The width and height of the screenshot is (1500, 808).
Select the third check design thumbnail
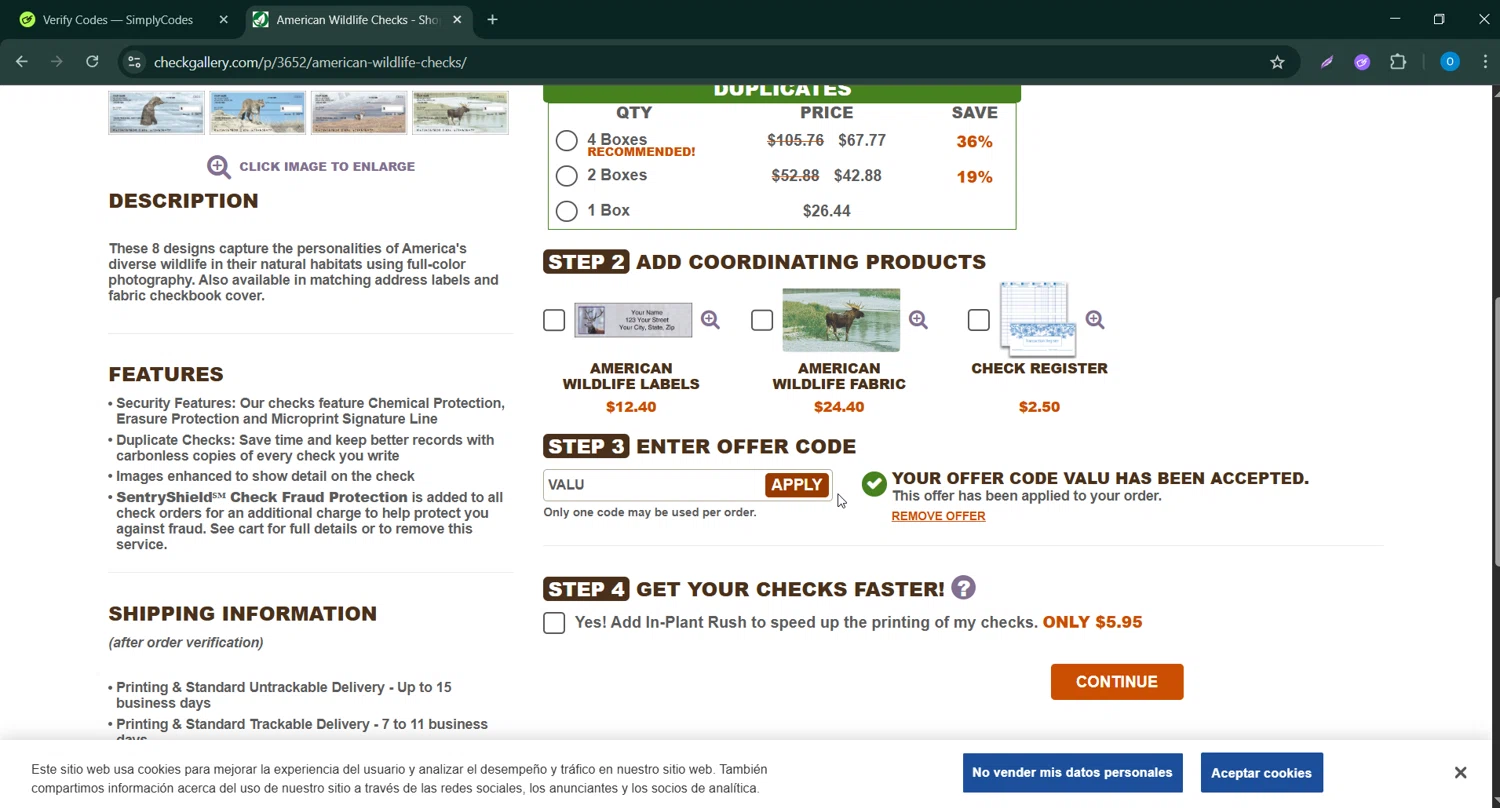pos(359,113)
